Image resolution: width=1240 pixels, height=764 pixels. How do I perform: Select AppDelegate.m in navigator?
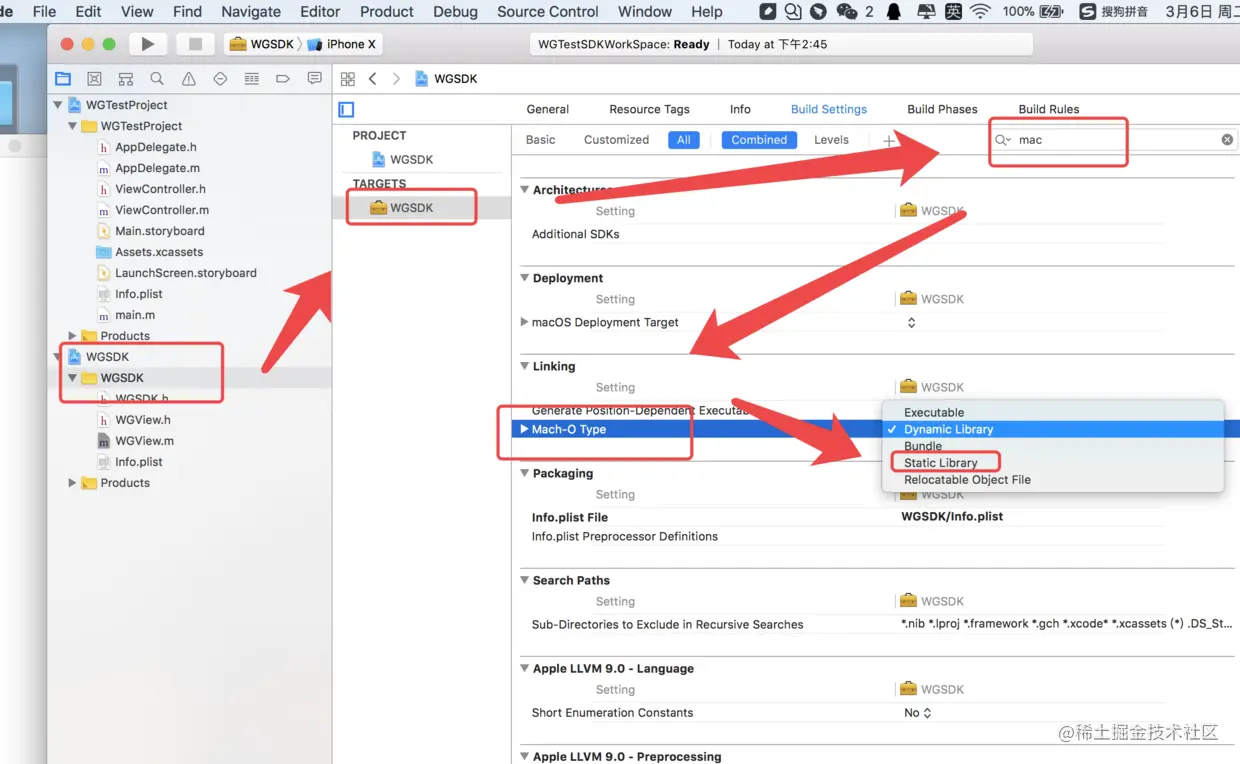click(x=157, y=168)
